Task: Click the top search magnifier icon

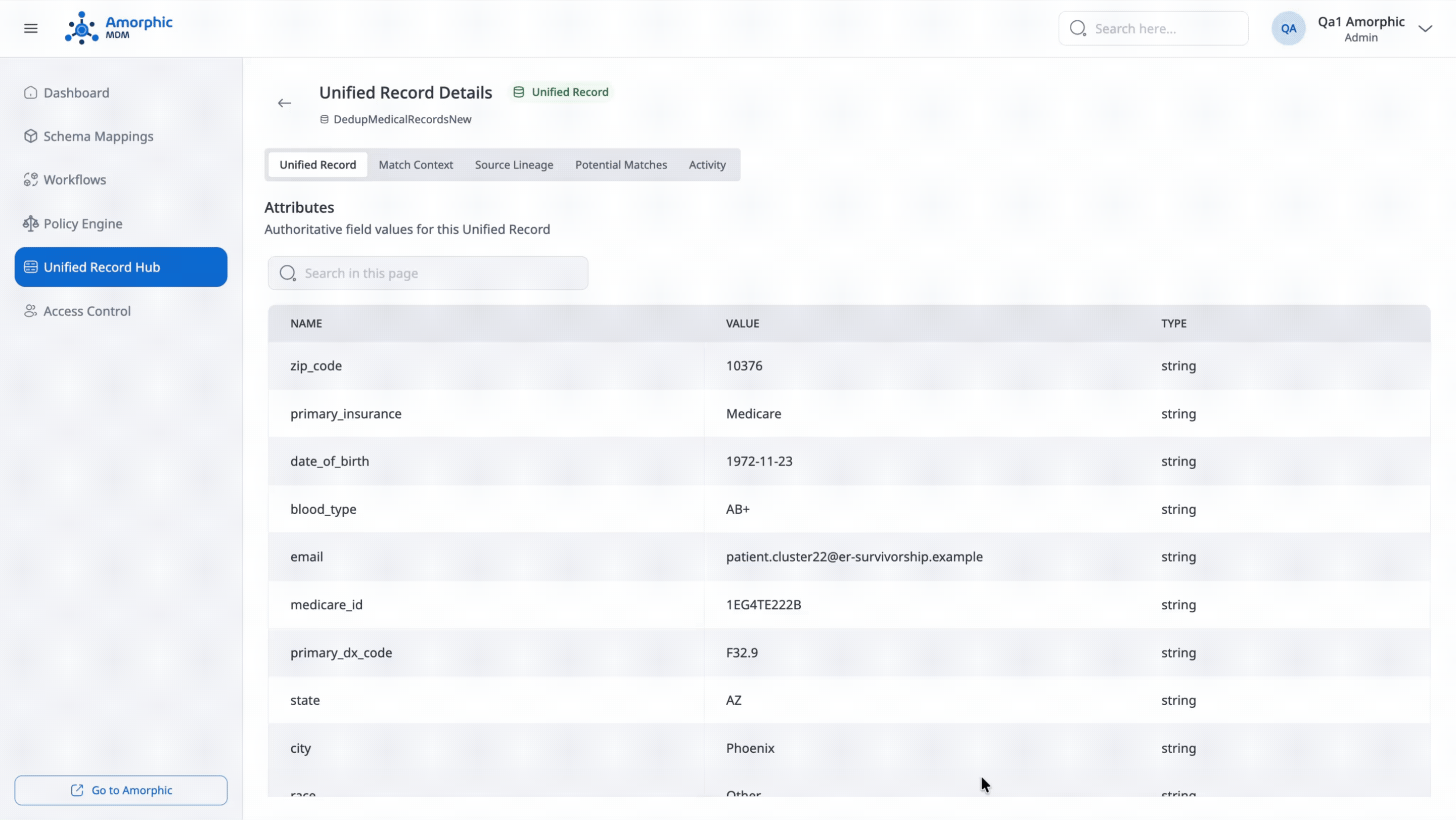Action: coord(1078,28)
